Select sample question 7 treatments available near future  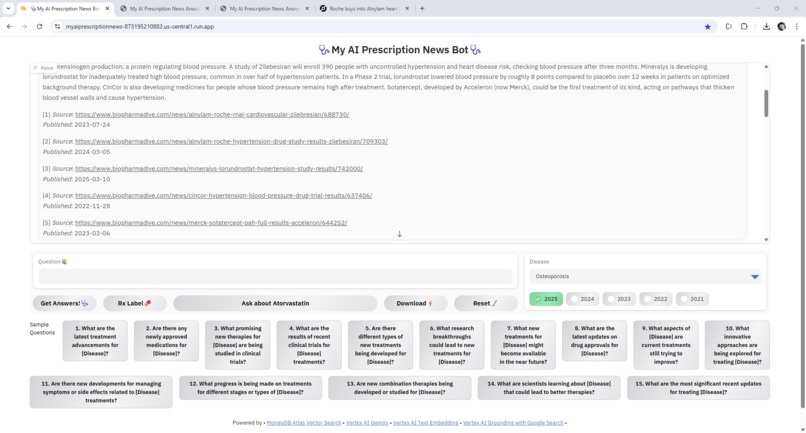(x=523, y=345)
